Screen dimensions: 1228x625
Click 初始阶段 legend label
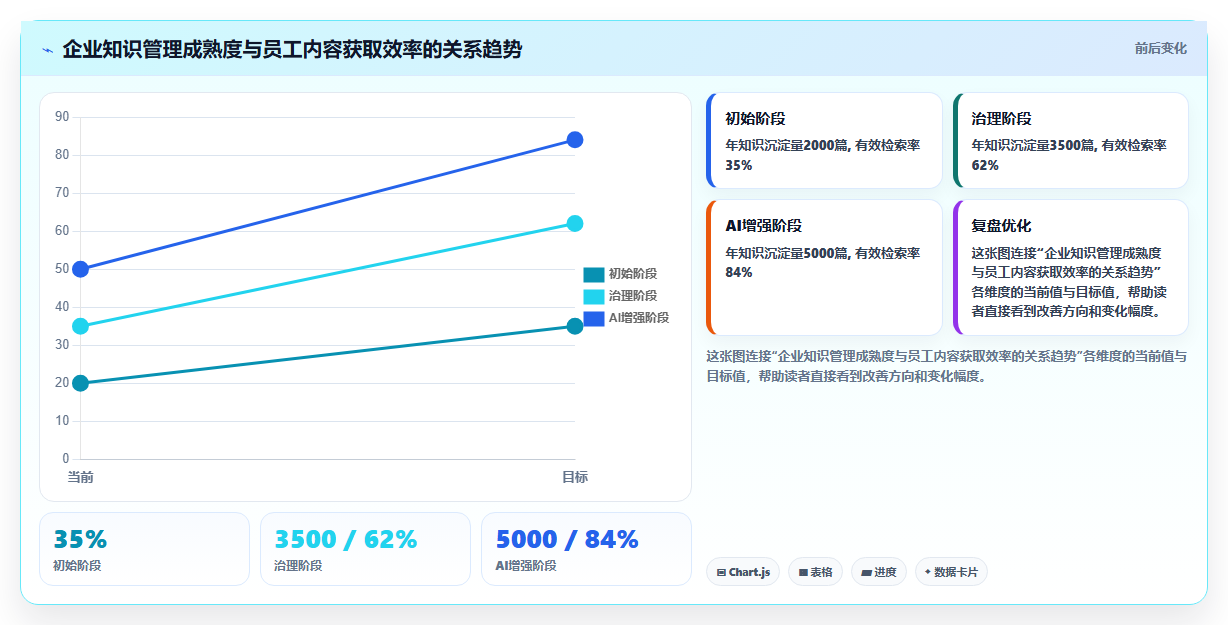click(x=633, y=274)
